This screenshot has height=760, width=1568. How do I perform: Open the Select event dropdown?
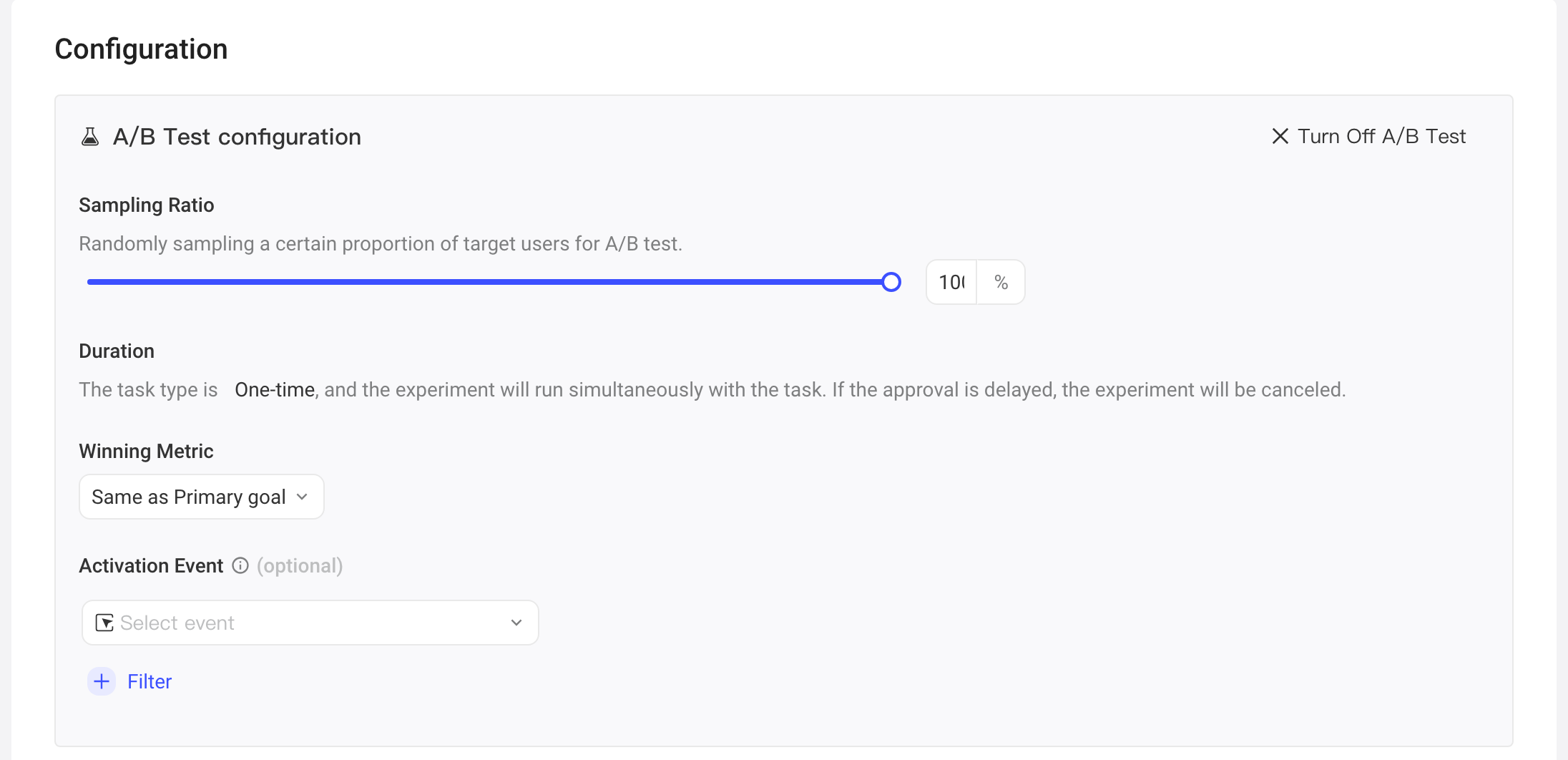(x=310, y=623)
